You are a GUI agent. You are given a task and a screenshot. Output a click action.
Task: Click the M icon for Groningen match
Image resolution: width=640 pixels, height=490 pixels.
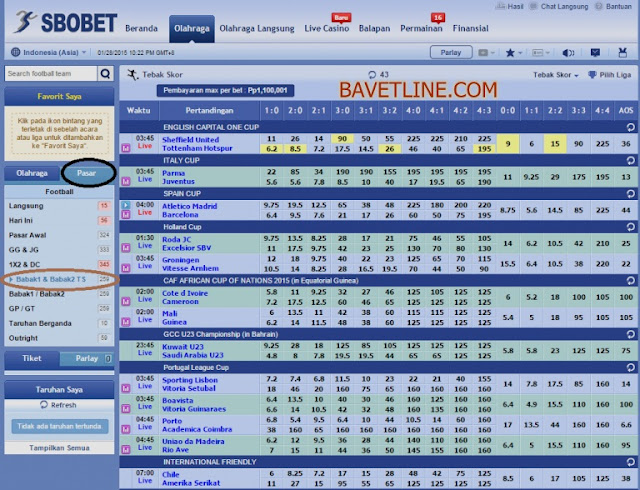tap(126, 268)
